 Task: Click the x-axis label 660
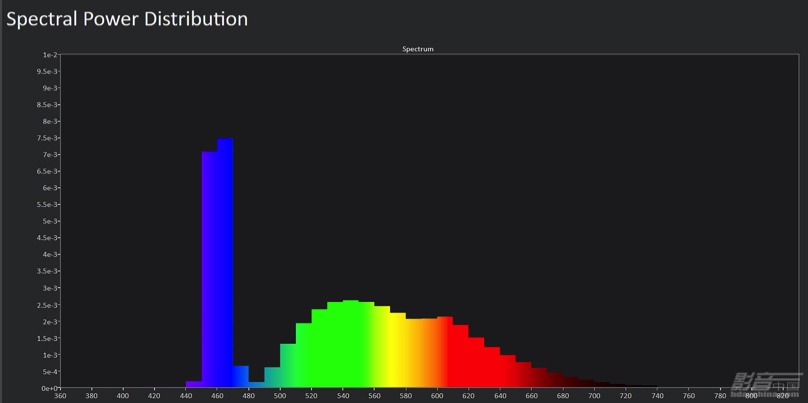(x=532, y=396)
